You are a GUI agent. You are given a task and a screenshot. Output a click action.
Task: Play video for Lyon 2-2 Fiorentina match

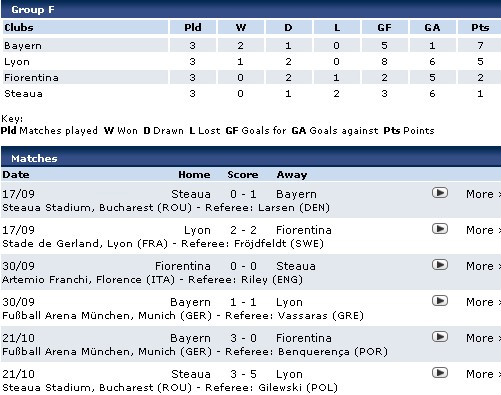pos(440,229)
